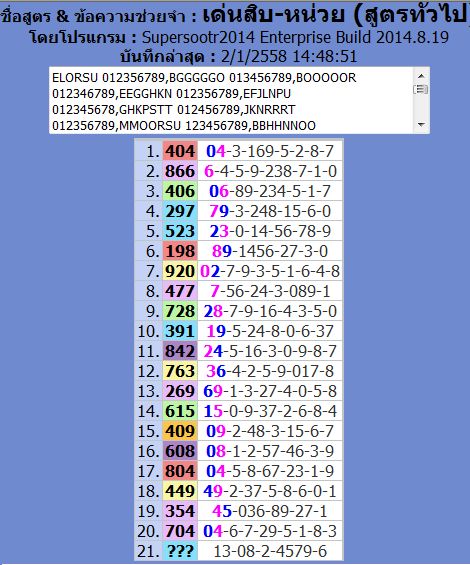
Task: Click the cyan ??? cell in row 21
Action: 180,551
